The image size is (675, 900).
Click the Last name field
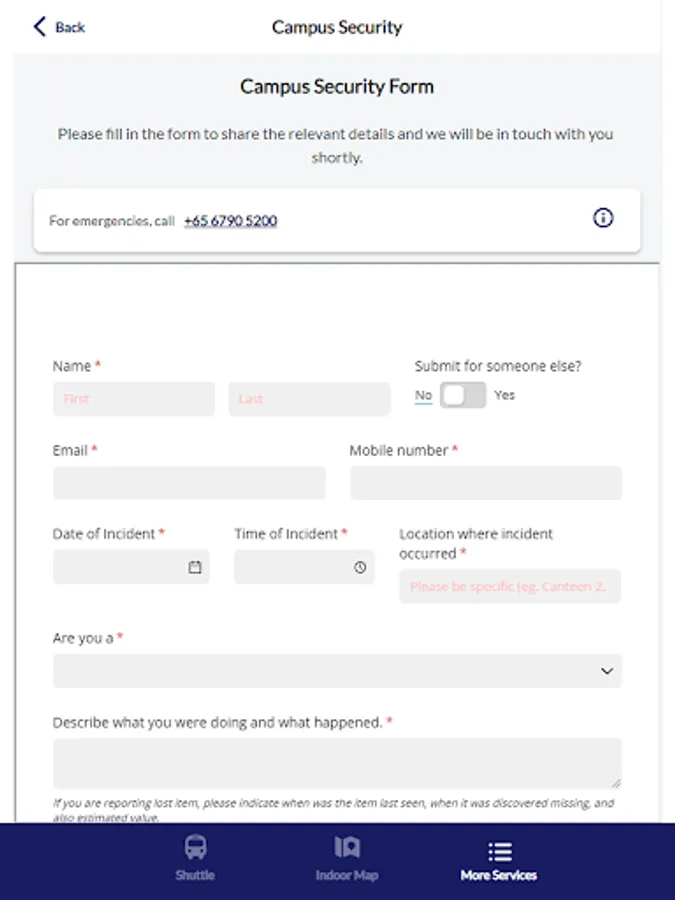pos(309,399)
